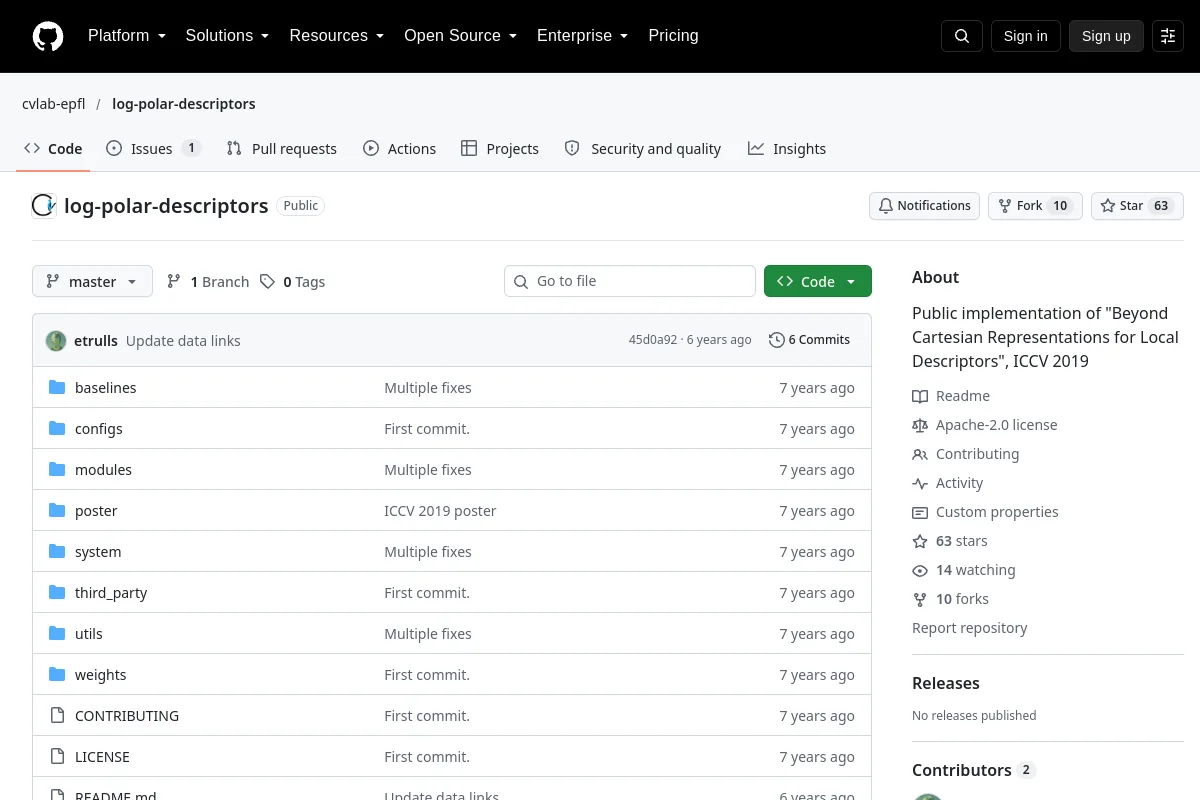Open the master branch selector dropdown
1200x800 pixels.
coord(92,282)
